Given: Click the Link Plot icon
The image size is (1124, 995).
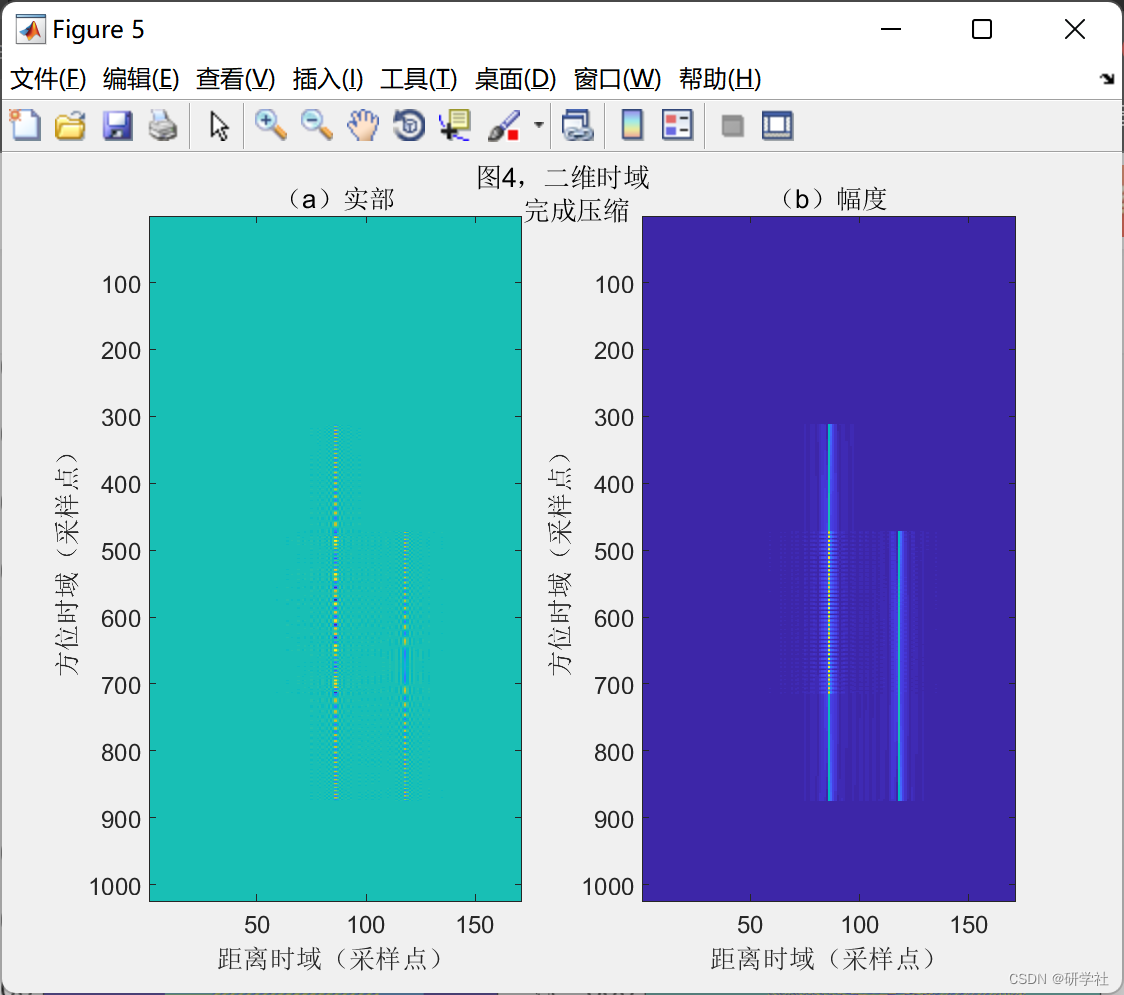Looking at the screenshot, I should (578, 125).
